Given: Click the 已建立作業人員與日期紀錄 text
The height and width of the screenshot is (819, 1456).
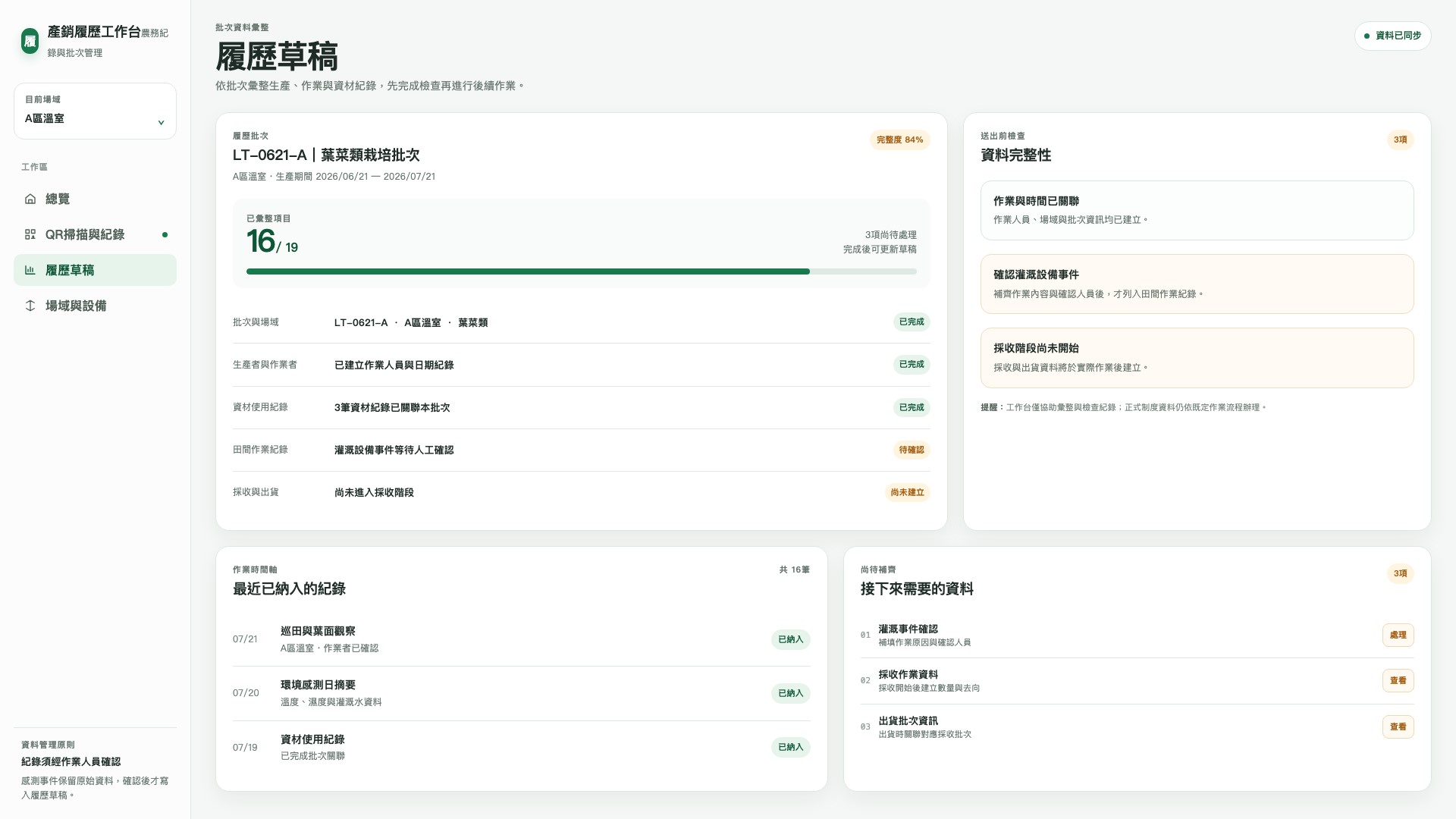Looking at the screenshot, I should [x=394, y=366].
